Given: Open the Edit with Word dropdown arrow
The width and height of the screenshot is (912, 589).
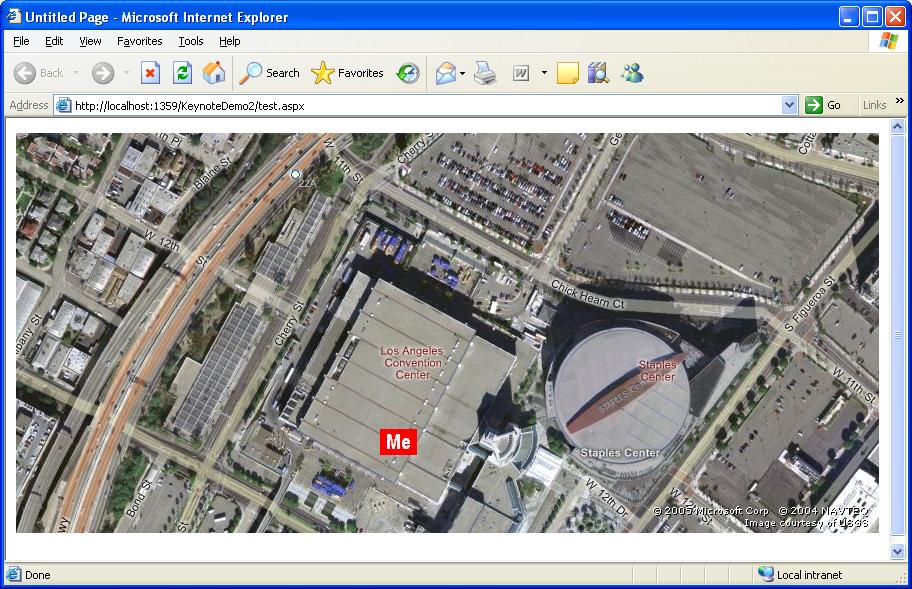Looking at the screenshot, I should 544,73.
